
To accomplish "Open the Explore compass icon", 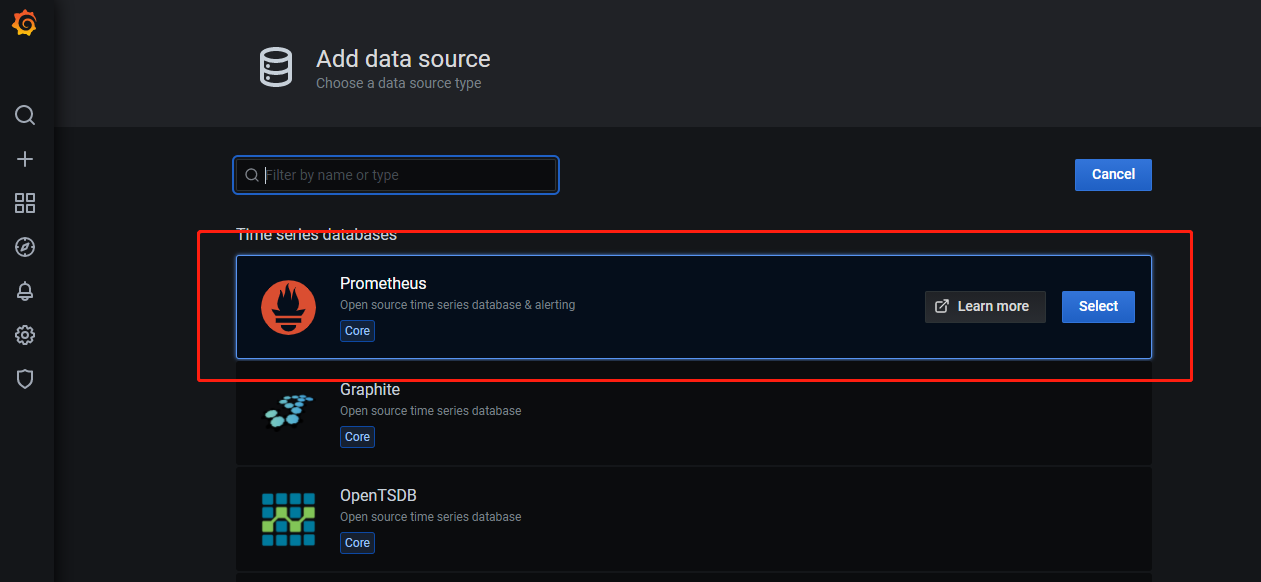I will click(25, 247).
